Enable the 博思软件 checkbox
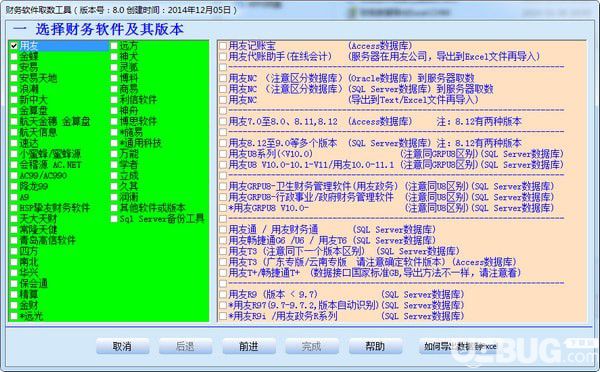This screenshot has width=600, height=372. click(x=114, y=122)
